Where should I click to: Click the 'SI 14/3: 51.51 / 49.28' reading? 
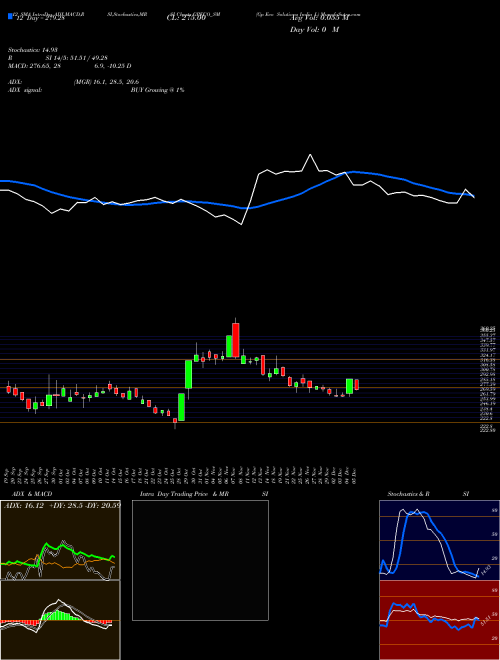click(76, 58)
